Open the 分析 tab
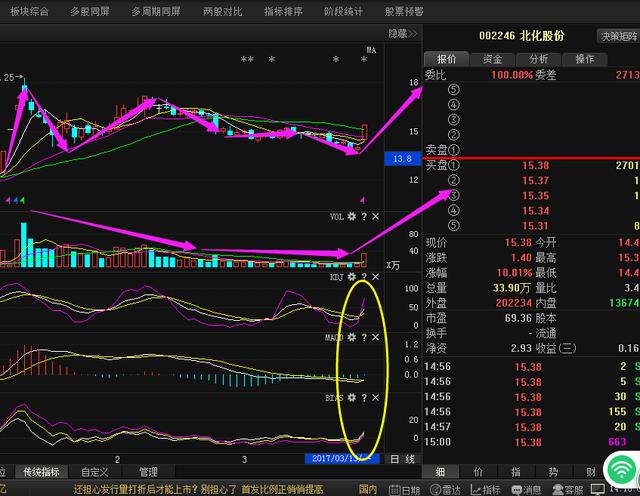Image resolution: width=640 pixels, height=496 pixels. (x=538, y=59)
